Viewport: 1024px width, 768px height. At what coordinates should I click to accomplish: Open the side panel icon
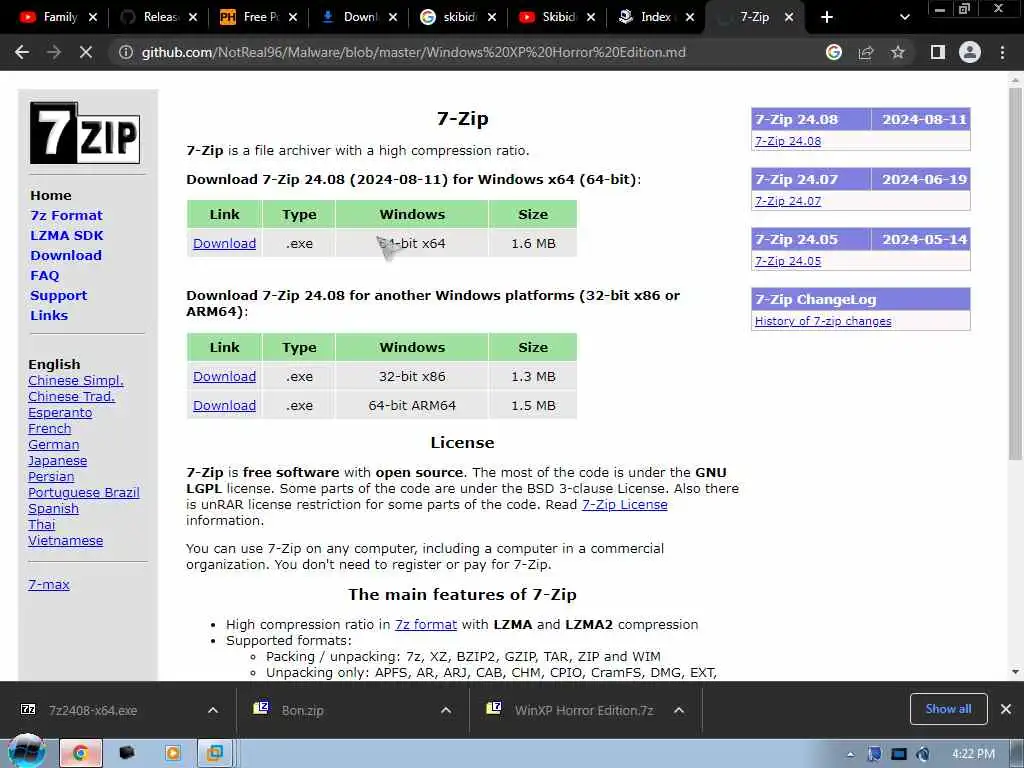pyautogui.click(x=938, y=52)
